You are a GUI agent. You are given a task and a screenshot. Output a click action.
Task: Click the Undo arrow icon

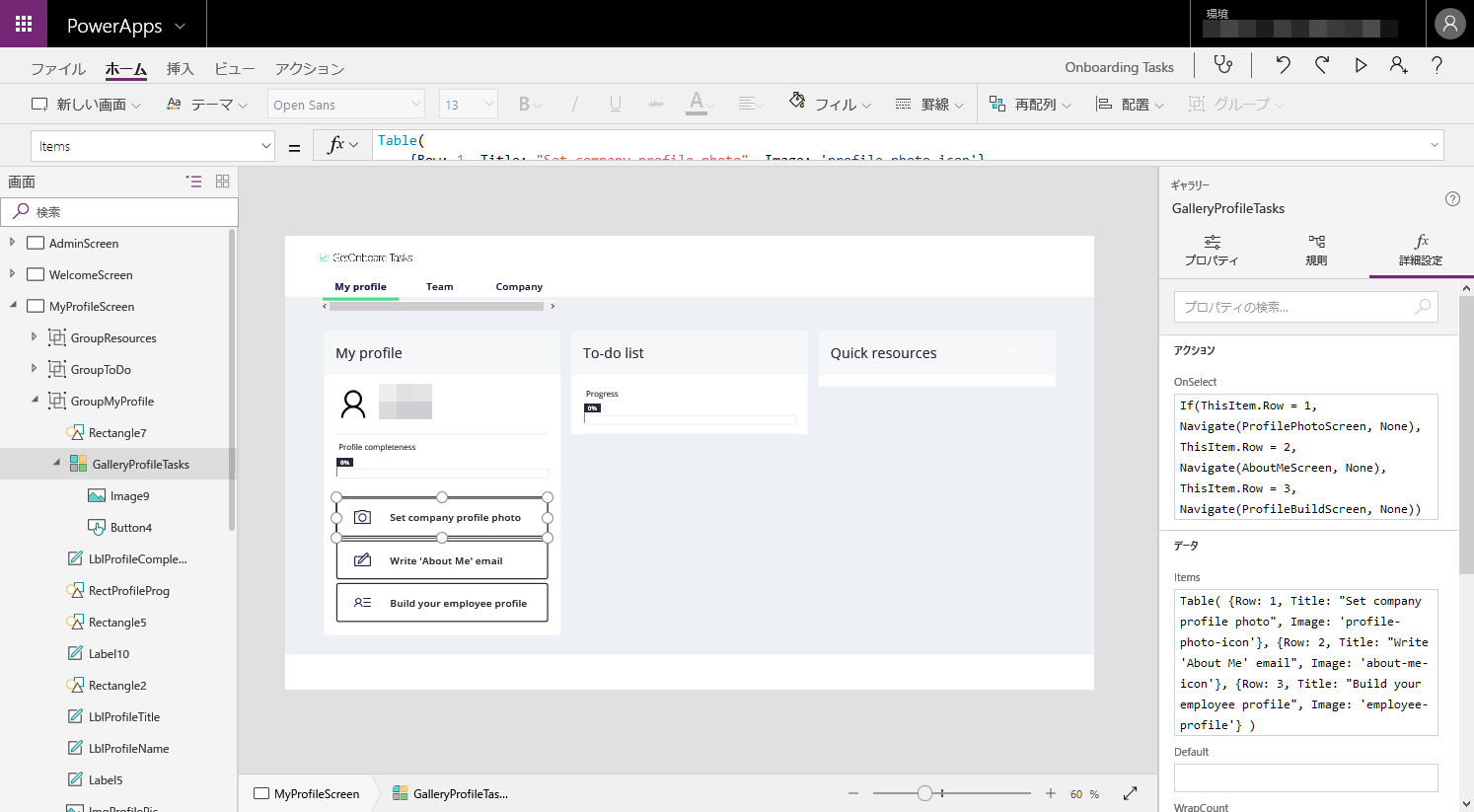[1283, 65]
